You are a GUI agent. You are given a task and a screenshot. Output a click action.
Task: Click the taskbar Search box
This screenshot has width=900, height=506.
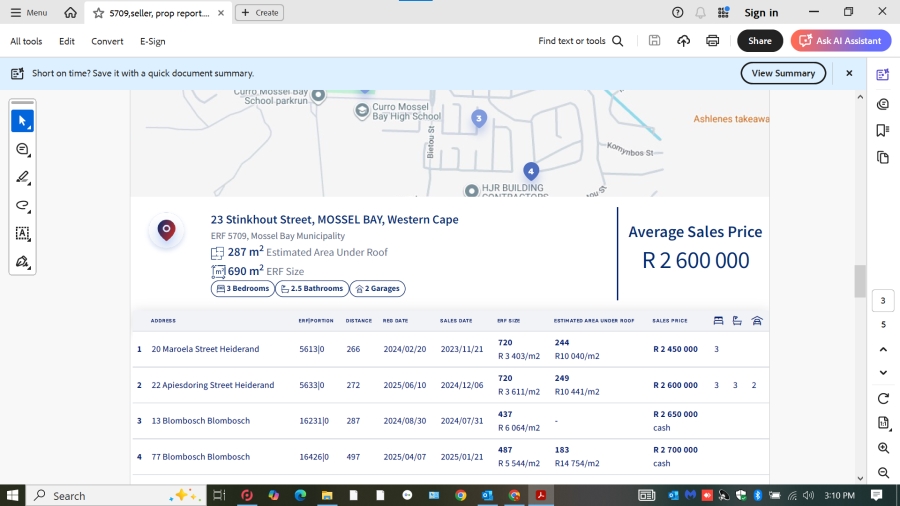coord(116,495)
